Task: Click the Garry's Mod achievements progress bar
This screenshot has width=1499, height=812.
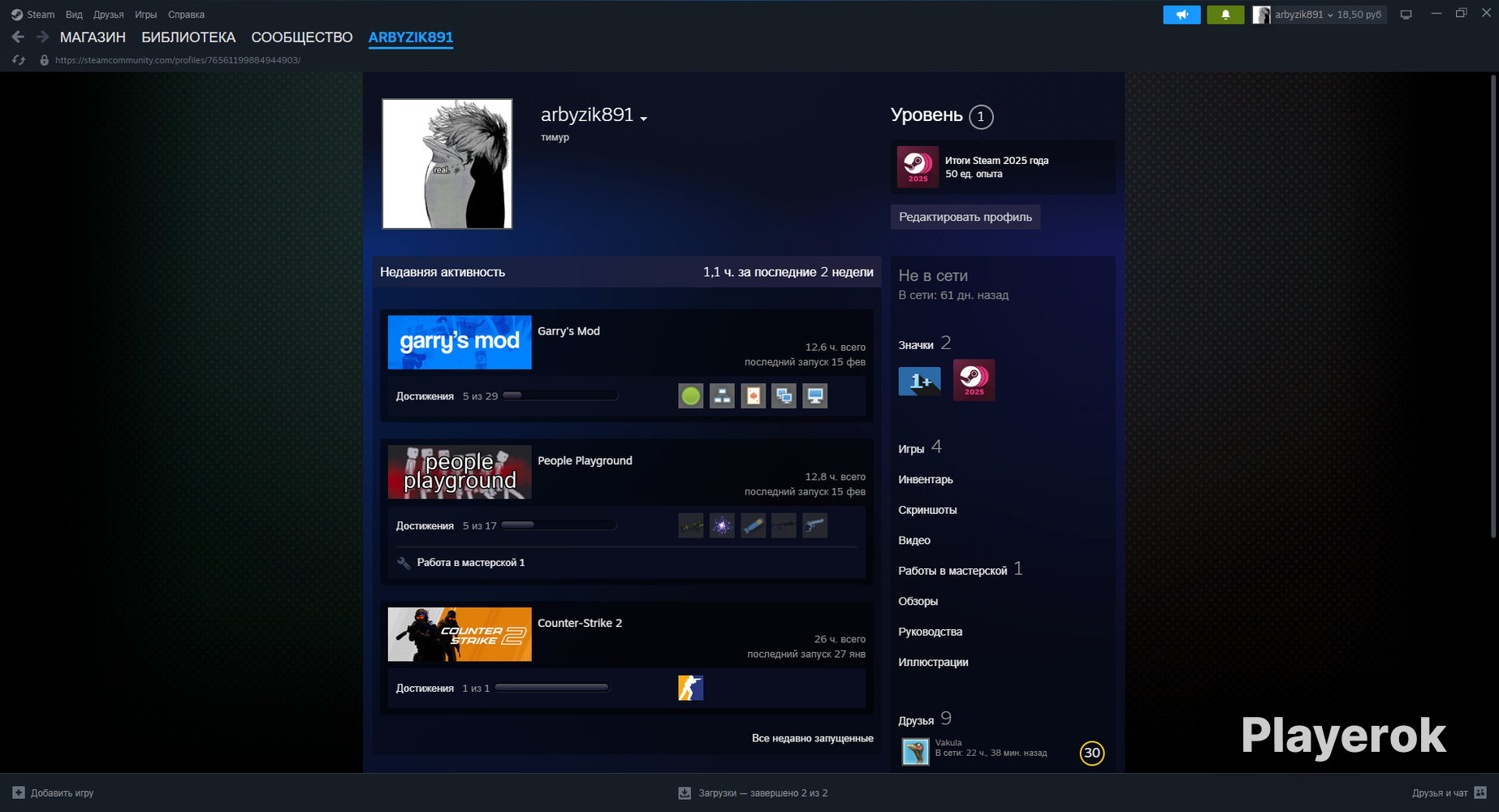Action: point(560,396)
